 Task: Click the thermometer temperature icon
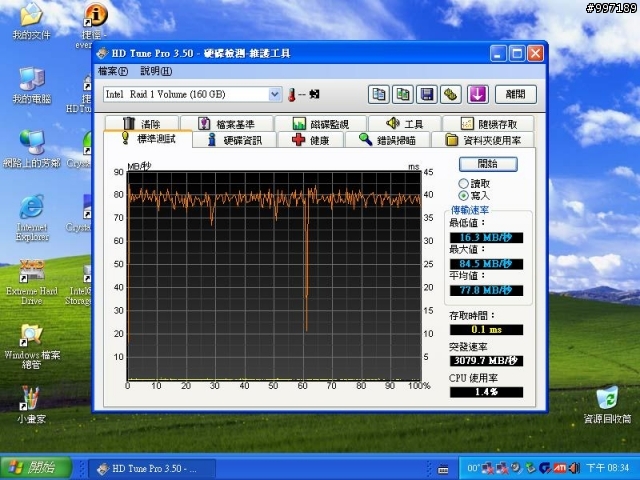pyautogui.click(x=291, y=95)
